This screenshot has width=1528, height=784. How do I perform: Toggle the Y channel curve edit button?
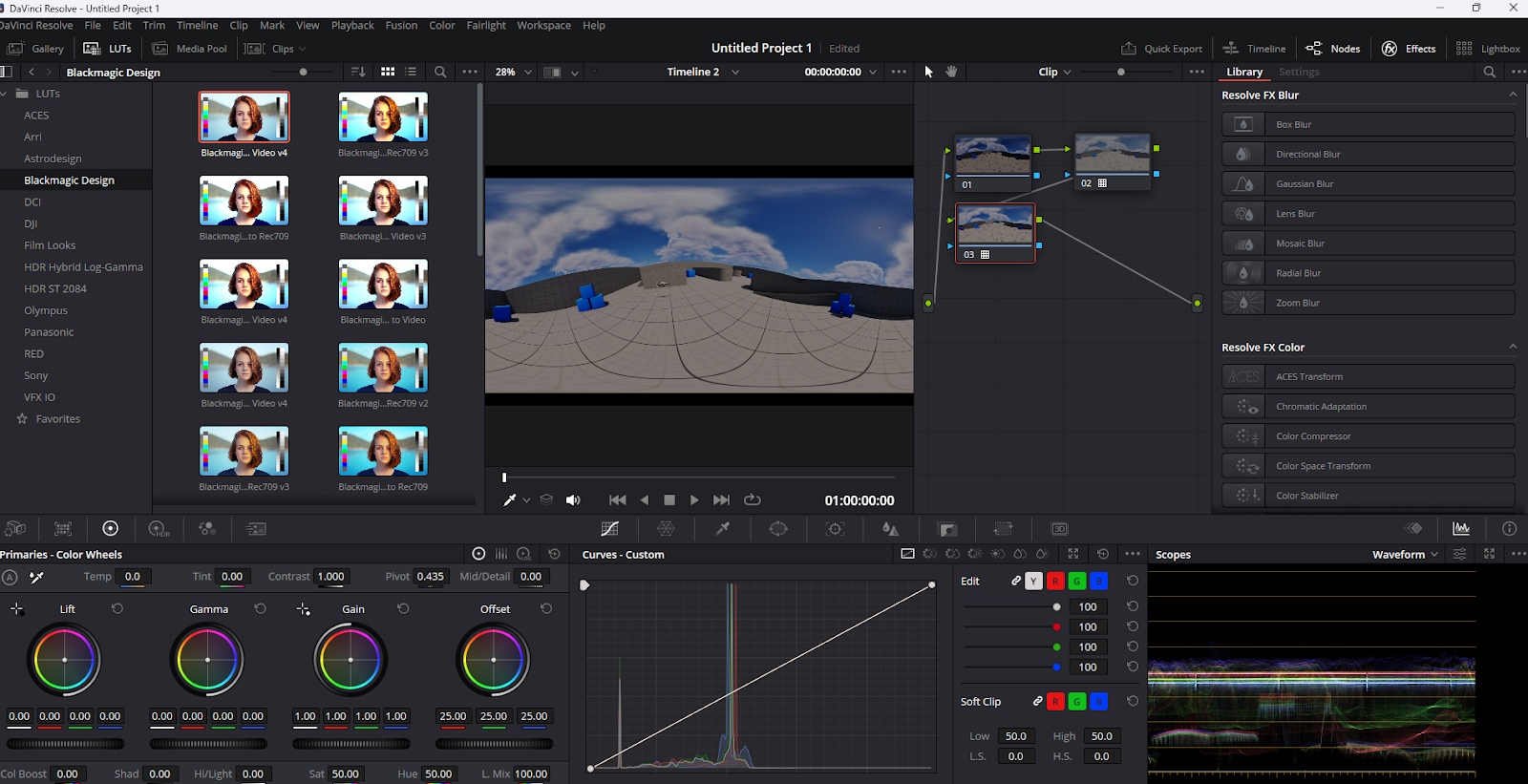pos(1033,581)
